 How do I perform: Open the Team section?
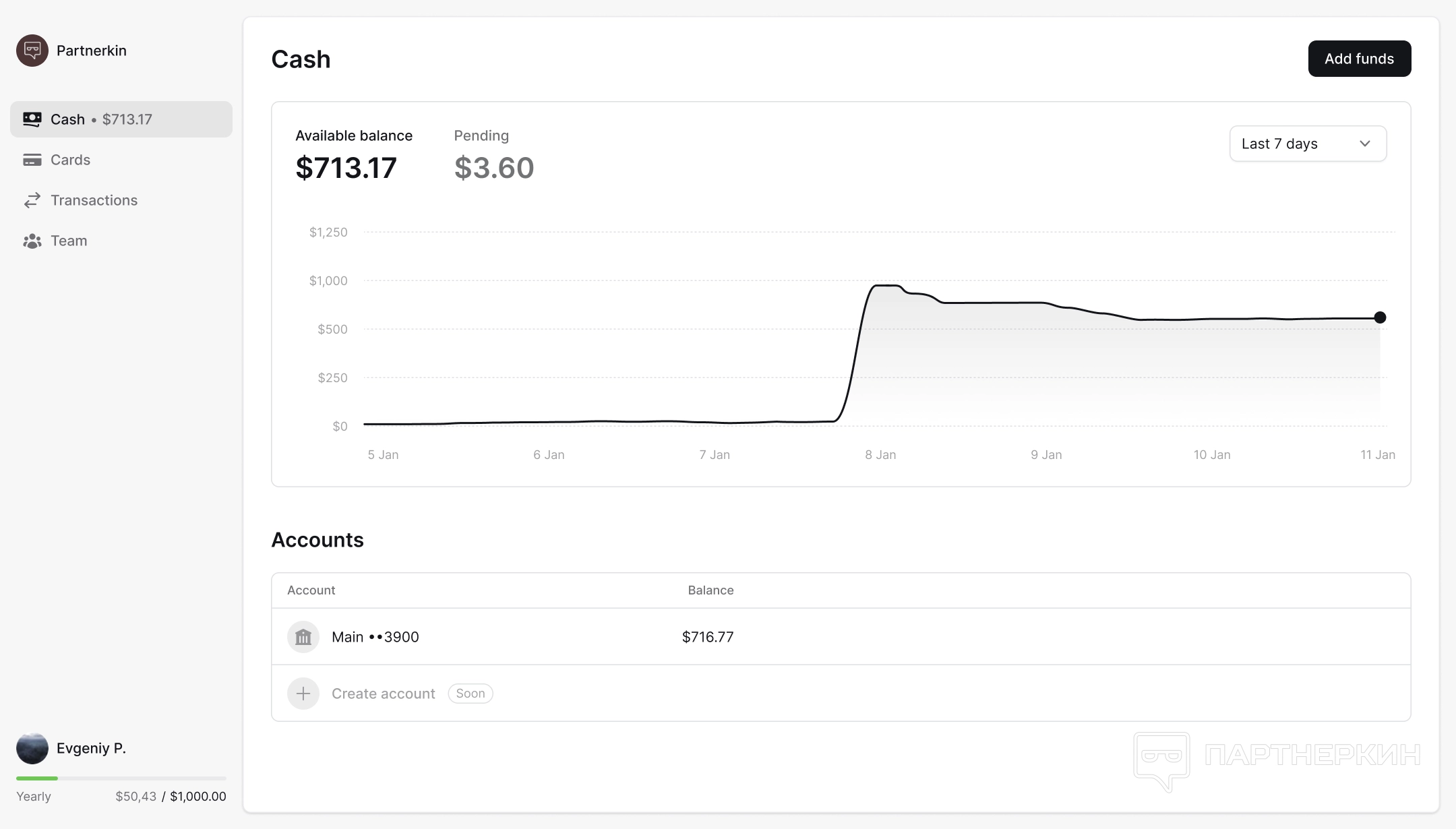69,241
